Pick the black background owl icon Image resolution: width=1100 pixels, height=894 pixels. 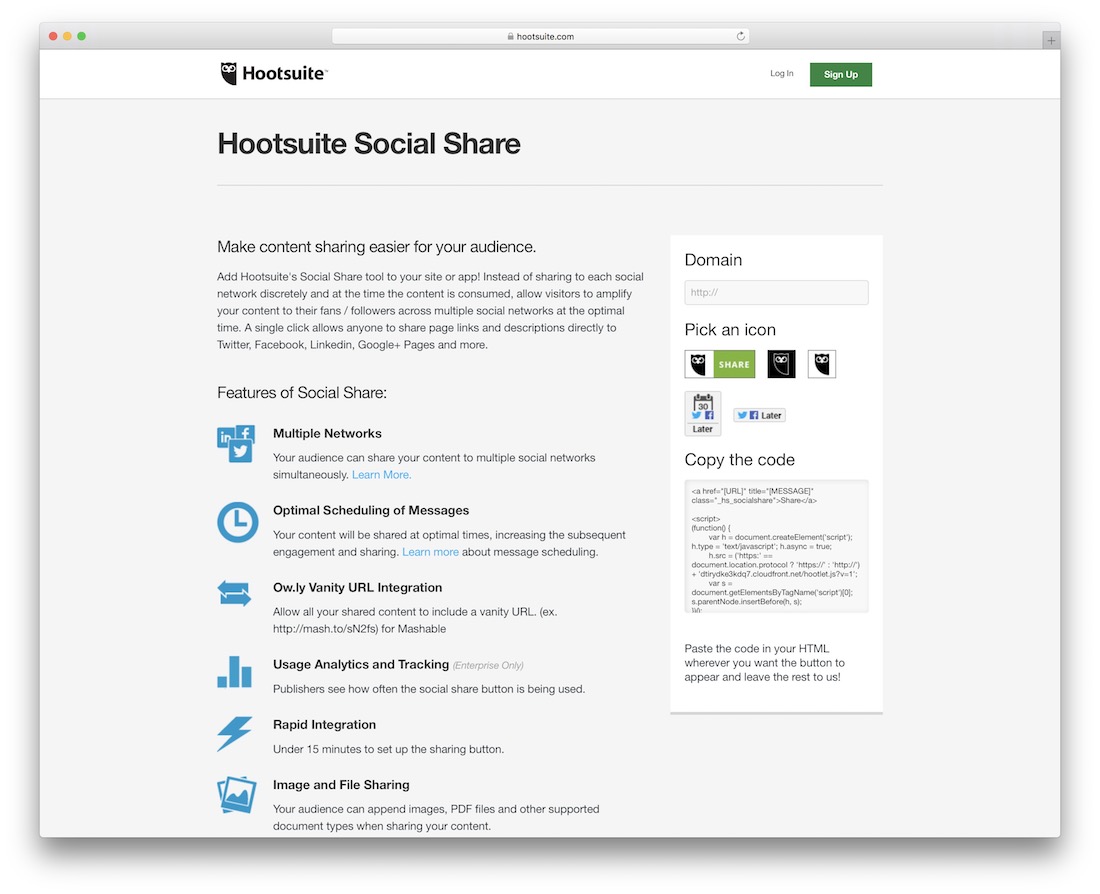782,364
